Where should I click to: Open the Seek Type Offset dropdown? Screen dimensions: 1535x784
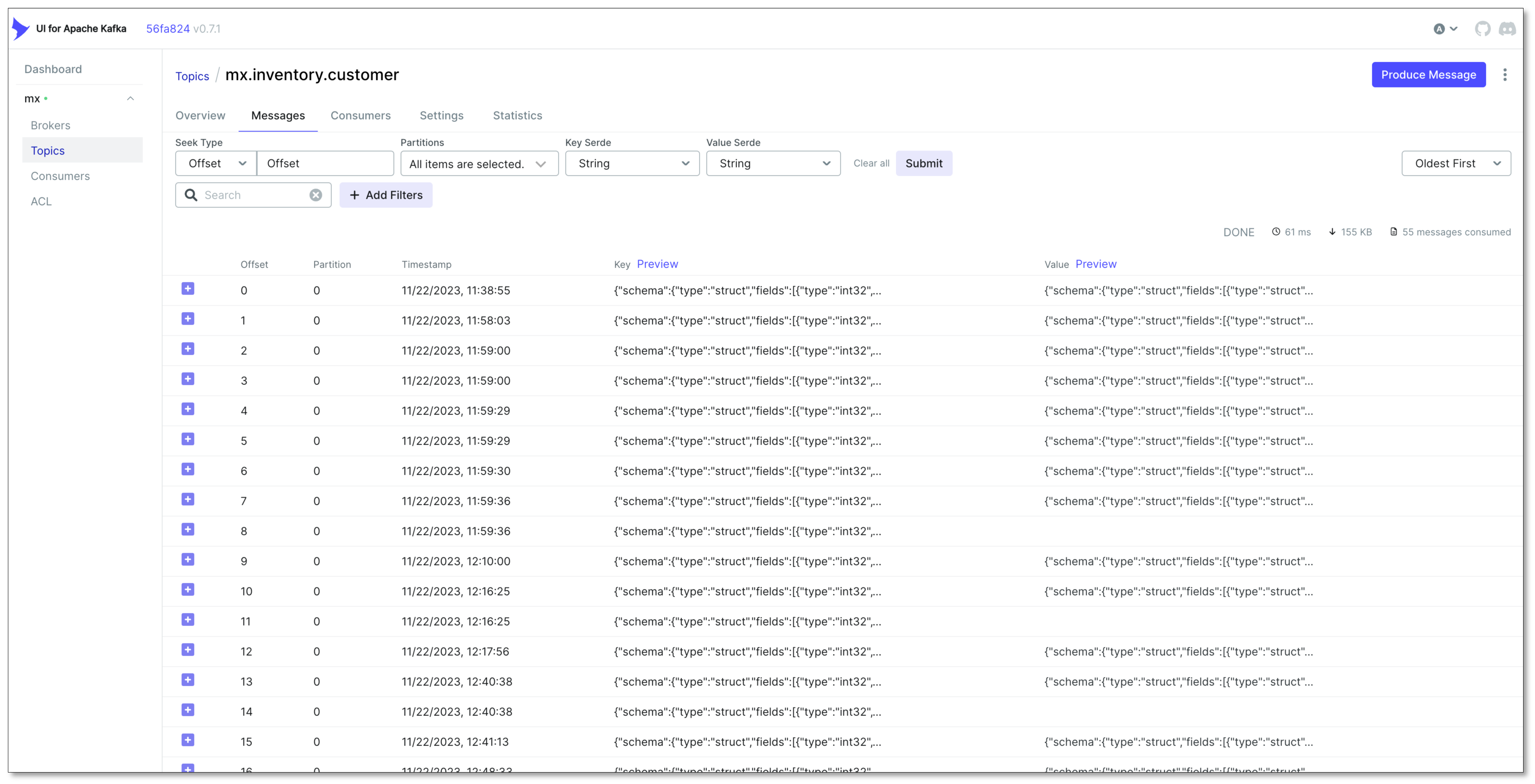[x=216, y=163]
